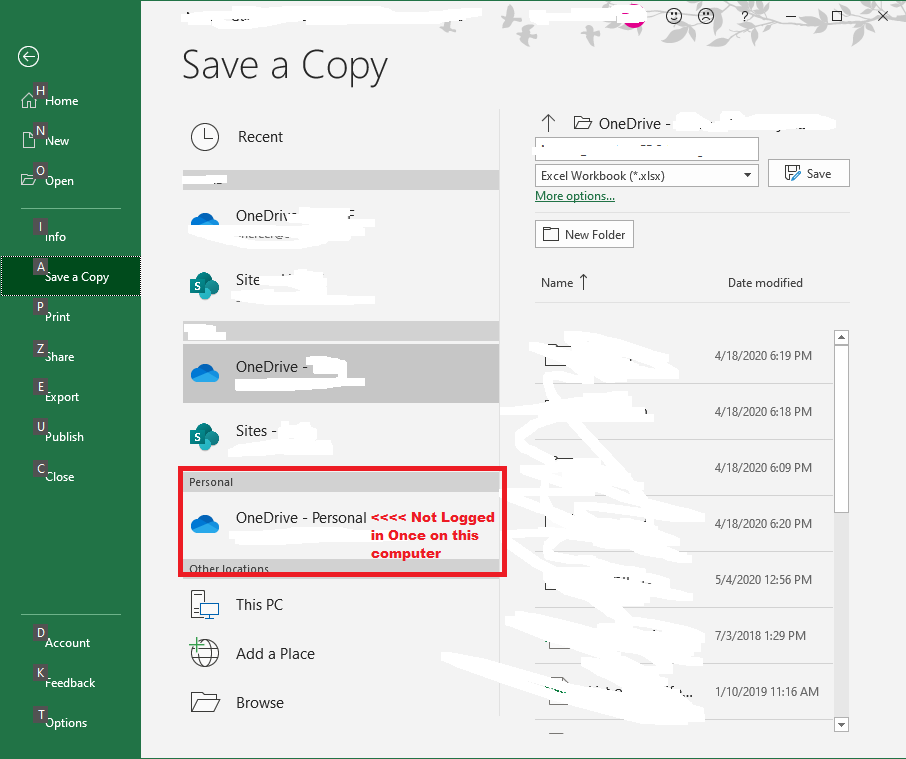Click the file list scroll up arrow

coord(841,337)
